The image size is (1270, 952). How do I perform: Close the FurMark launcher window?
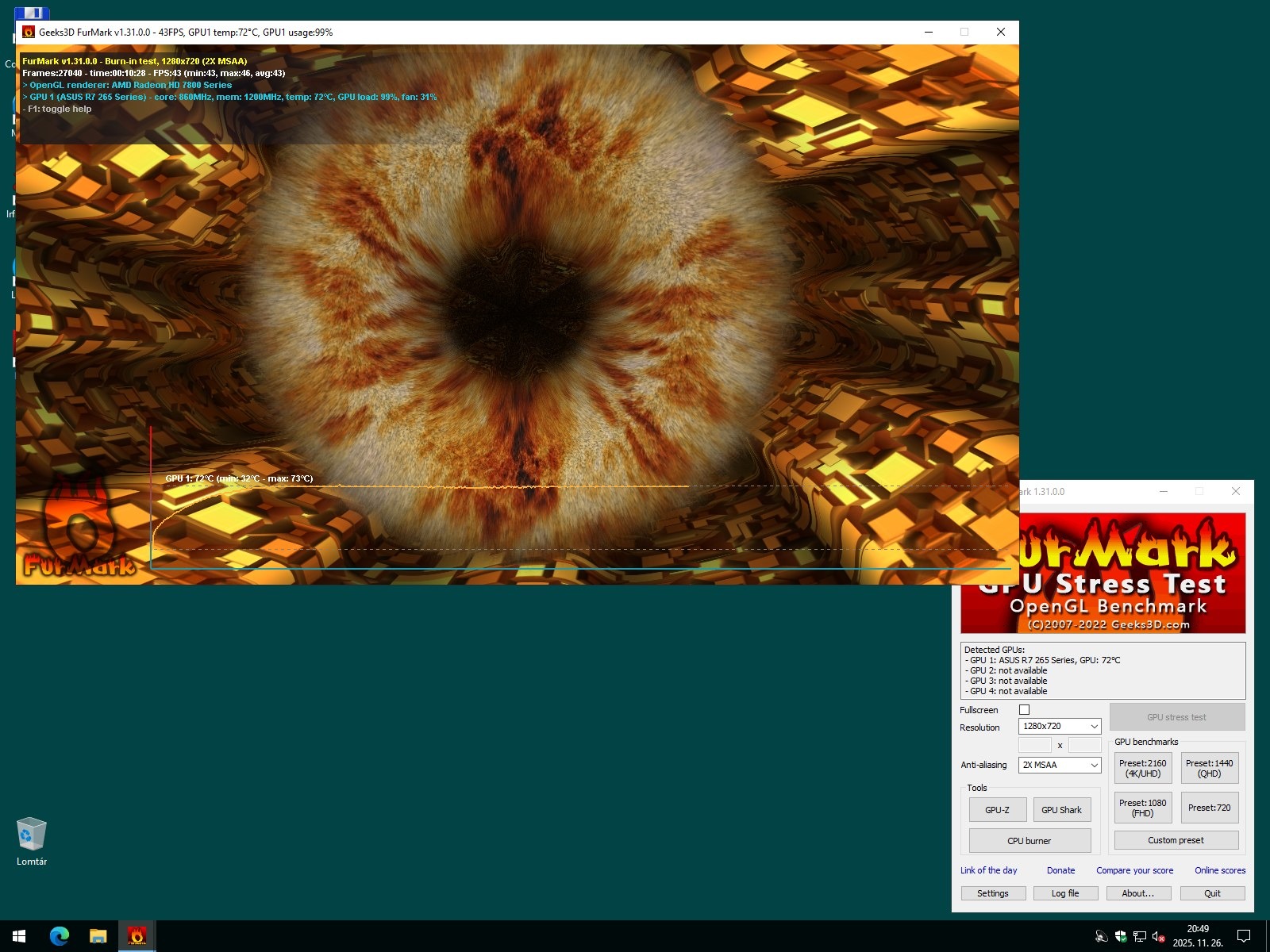click(1236, 491)
